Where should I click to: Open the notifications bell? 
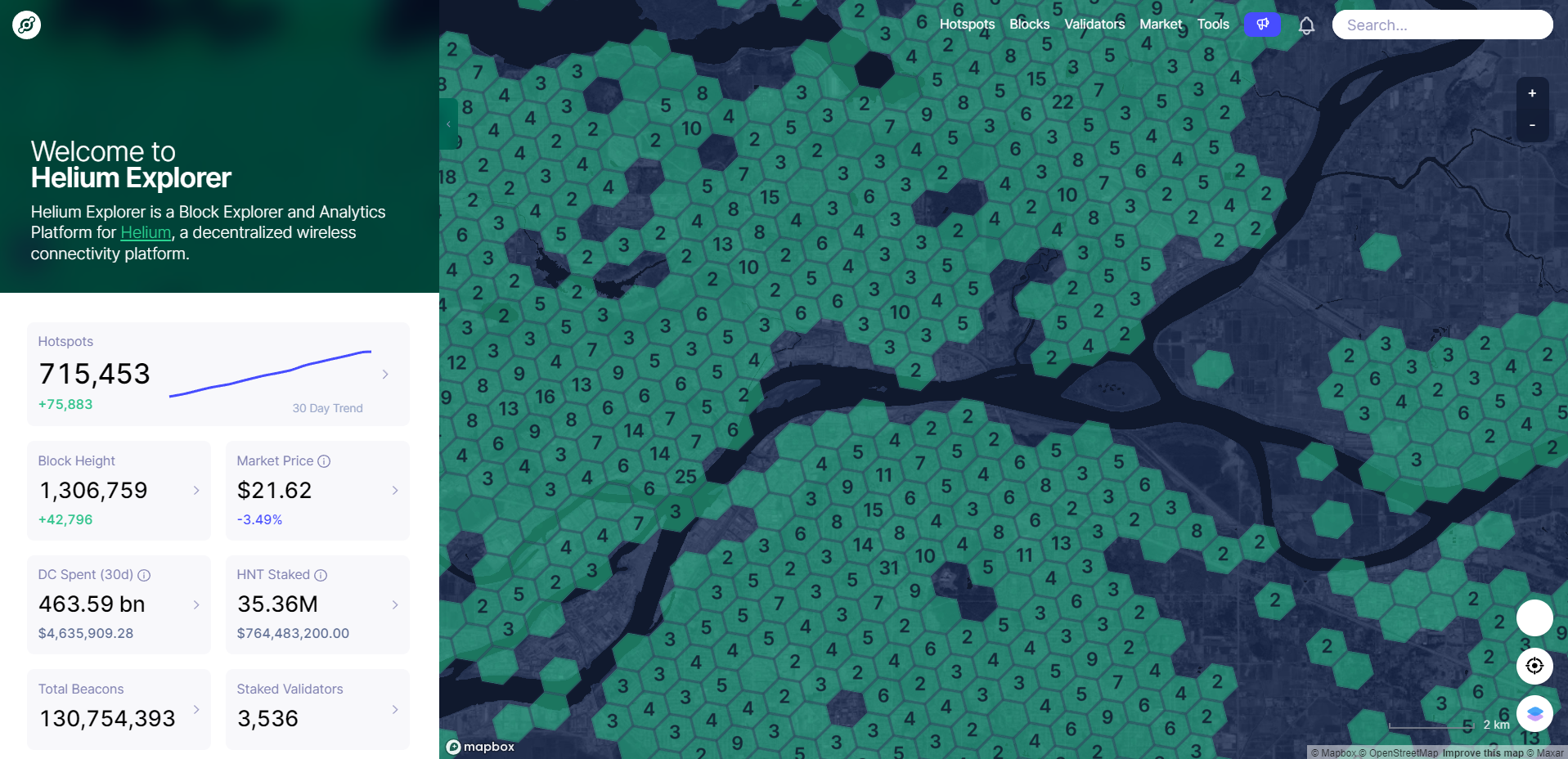(x=1306, y=25)
